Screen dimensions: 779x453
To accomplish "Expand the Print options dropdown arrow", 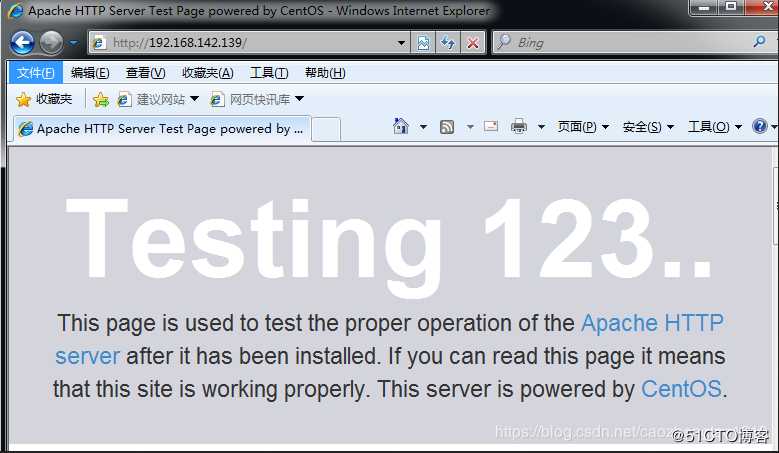I will [x=542, y=127].
